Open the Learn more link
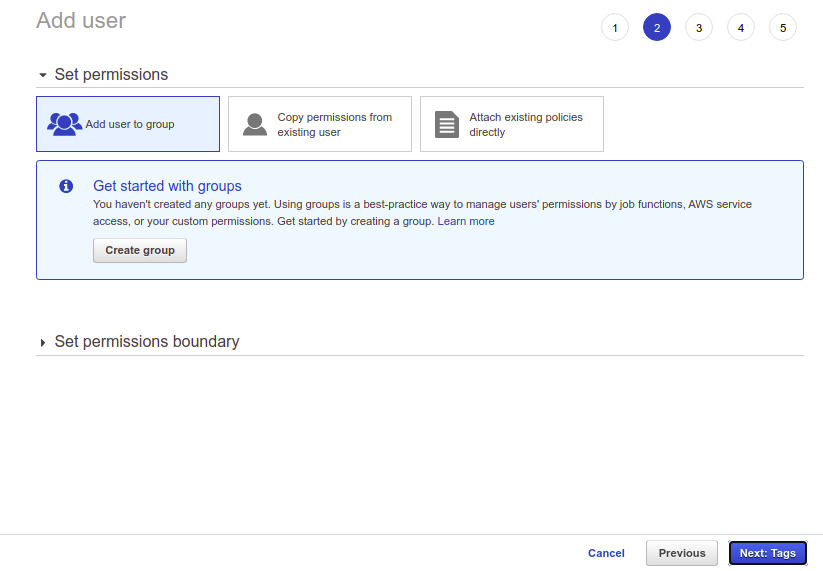Screen dimensions: 823x571 tap(466, 221)
